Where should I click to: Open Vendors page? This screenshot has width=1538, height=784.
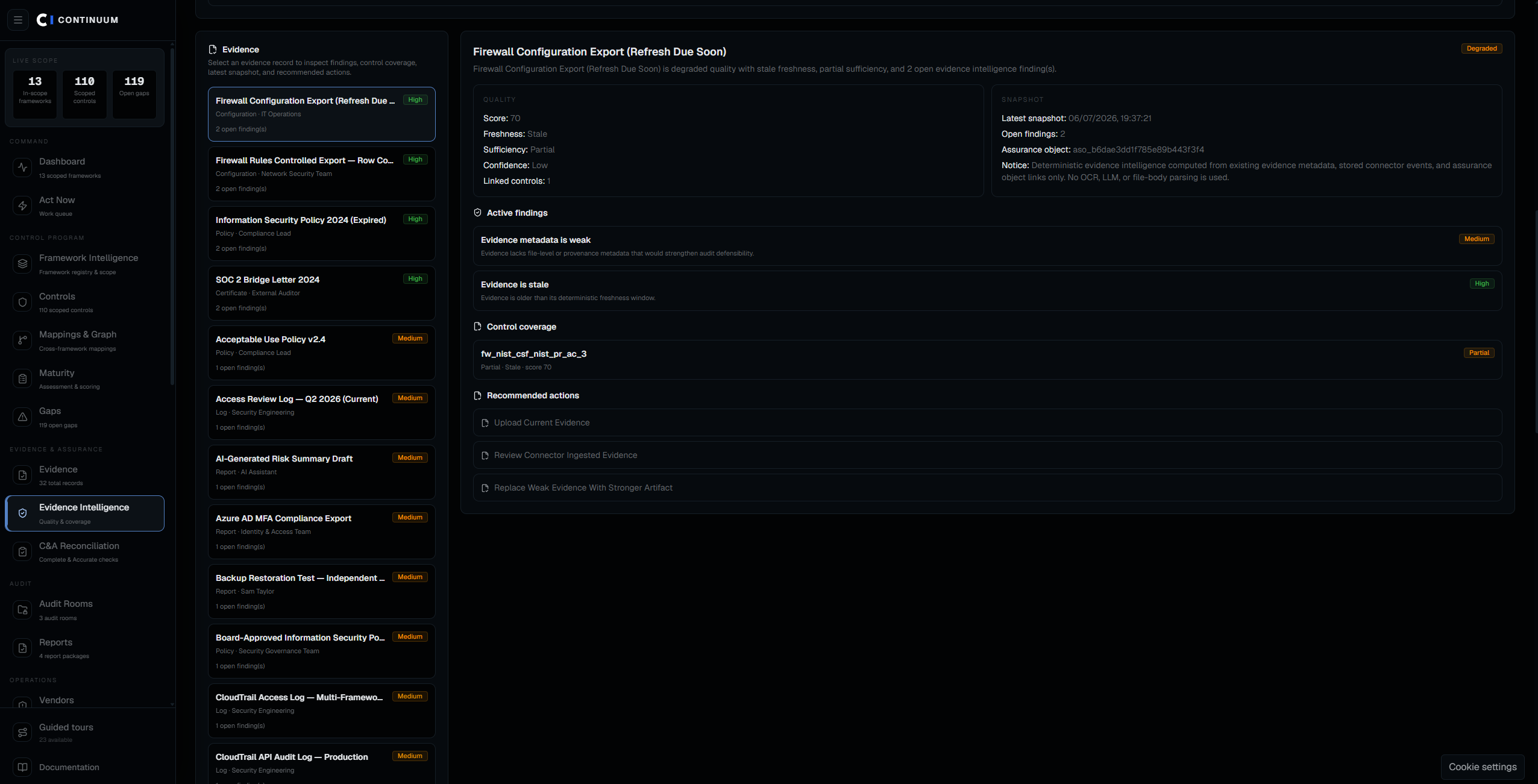[x=85, y=700]
